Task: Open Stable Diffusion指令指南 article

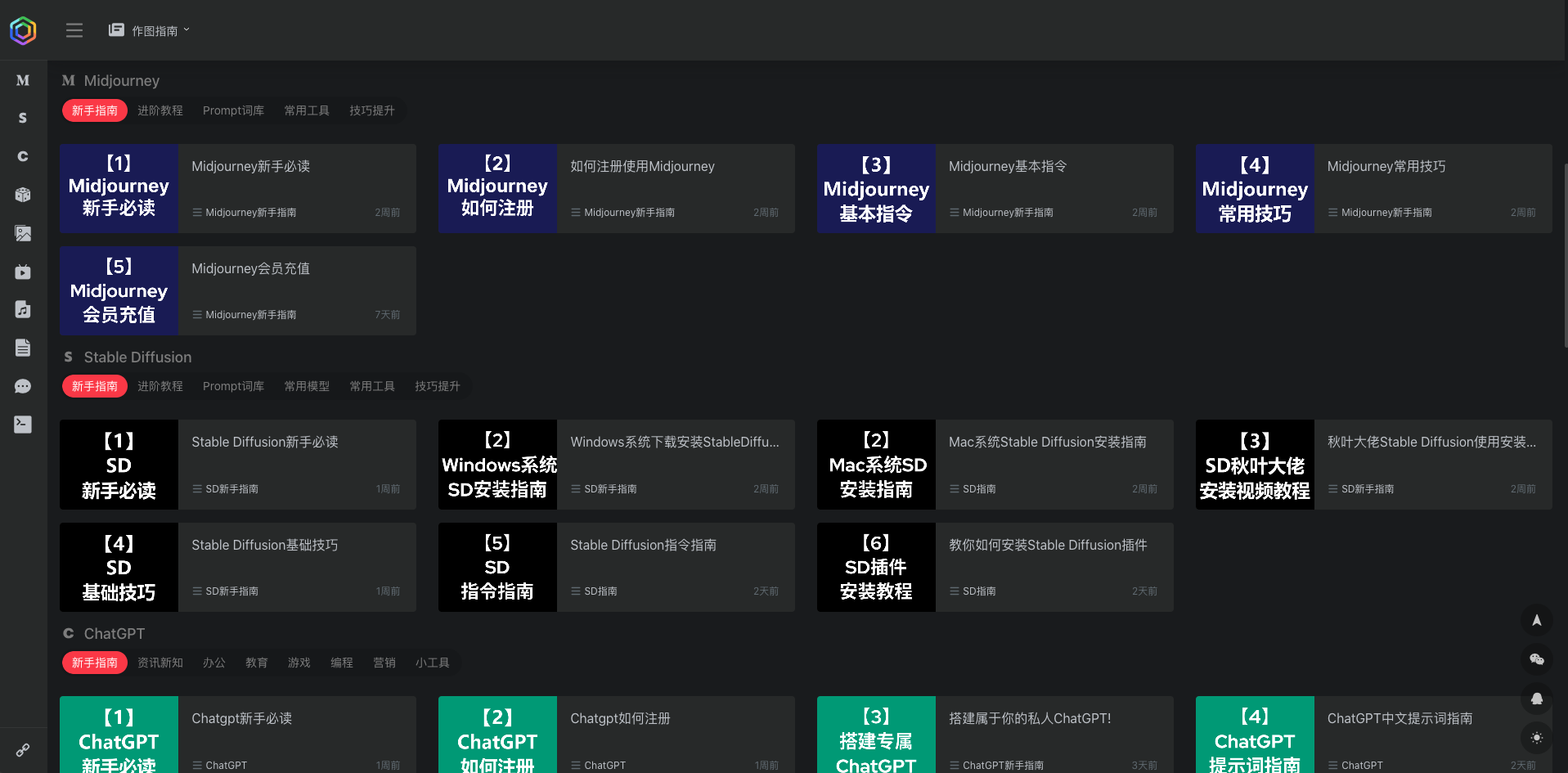Action: click(x=643, y=545)
